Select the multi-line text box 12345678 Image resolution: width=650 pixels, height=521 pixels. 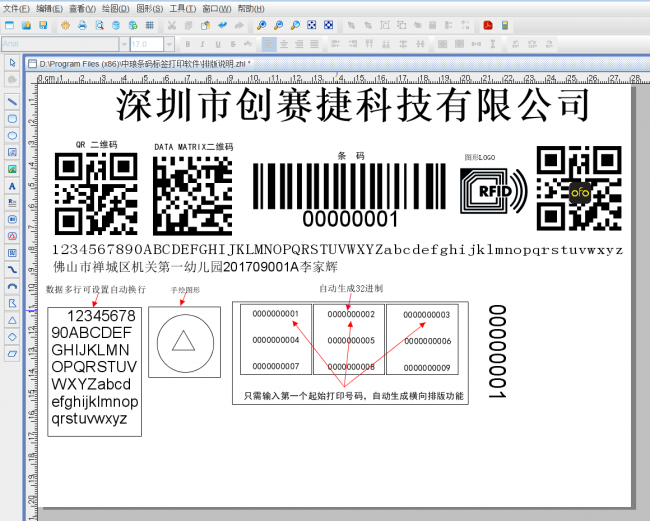(95, 371)
